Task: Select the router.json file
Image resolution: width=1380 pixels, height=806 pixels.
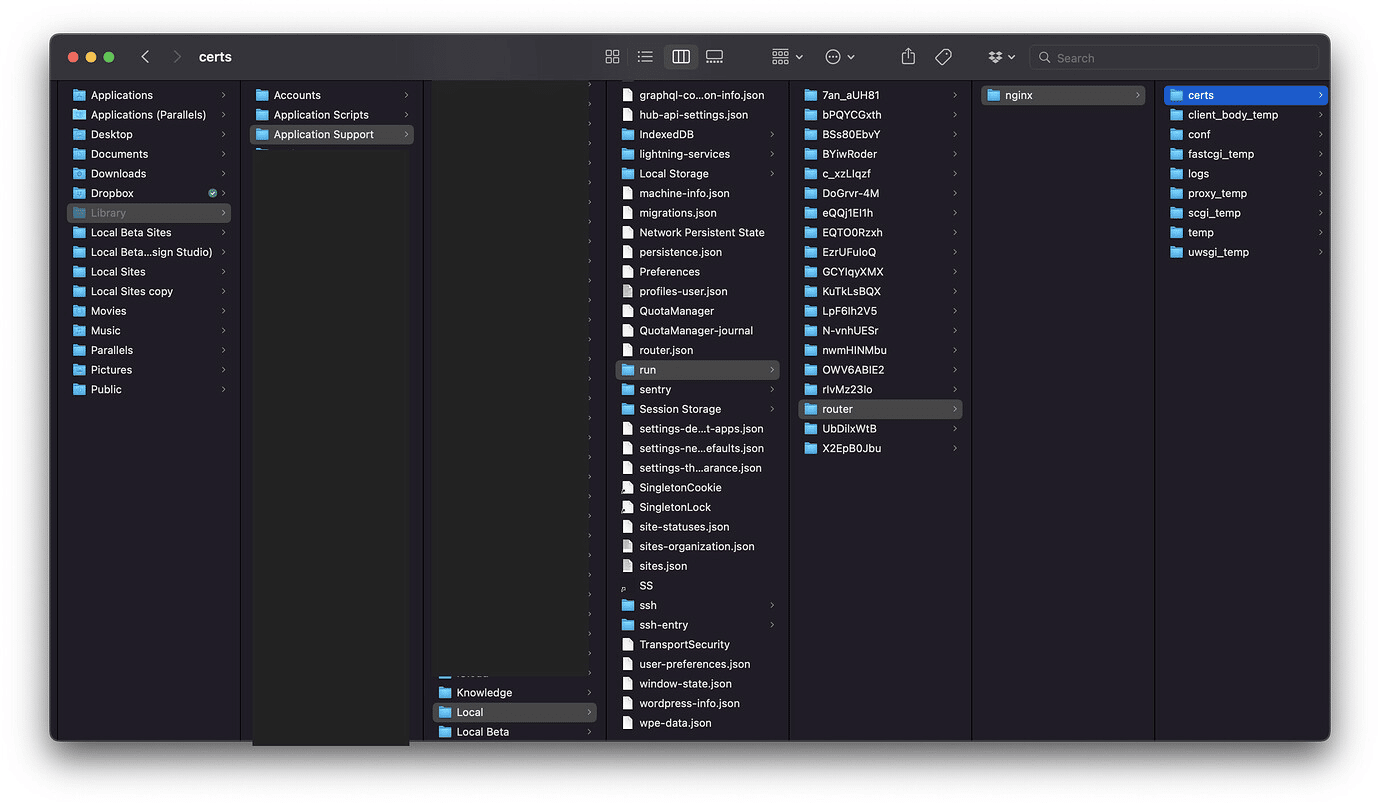Action: pyautogui.click(x=697, y=350)
